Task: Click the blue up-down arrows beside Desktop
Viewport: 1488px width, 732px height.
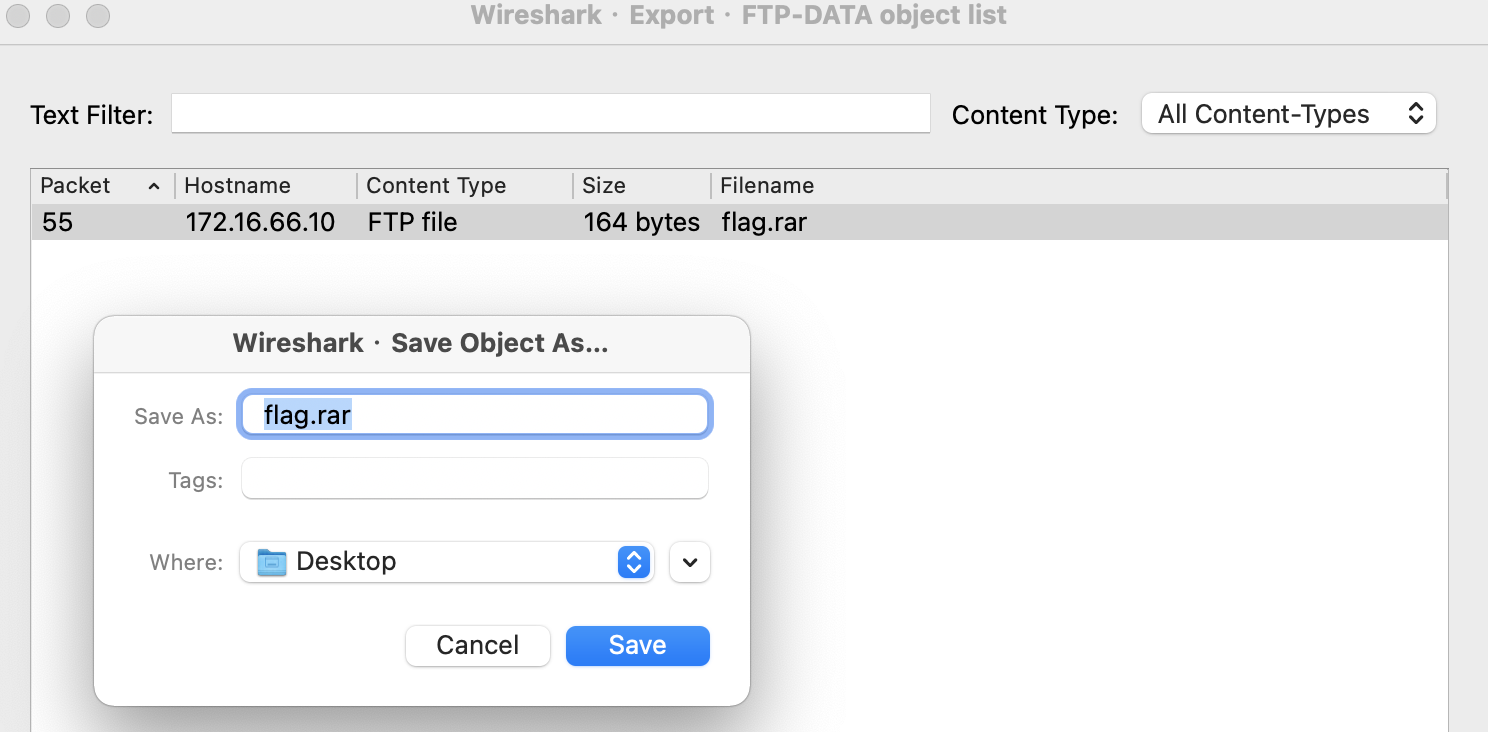Action: point(634,562)
